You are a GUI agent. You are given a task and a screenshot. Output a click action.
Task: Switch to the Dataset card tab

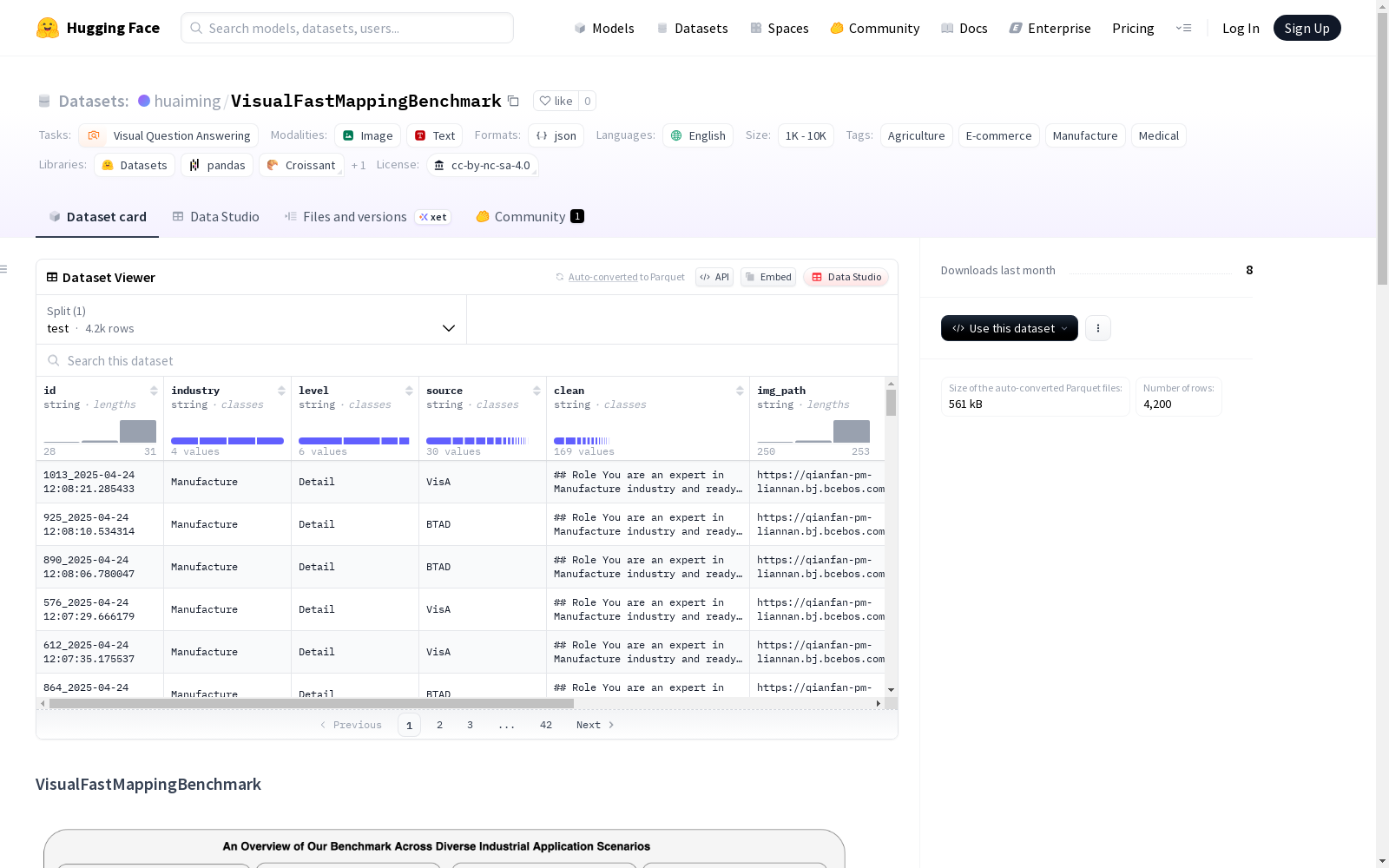97,217
